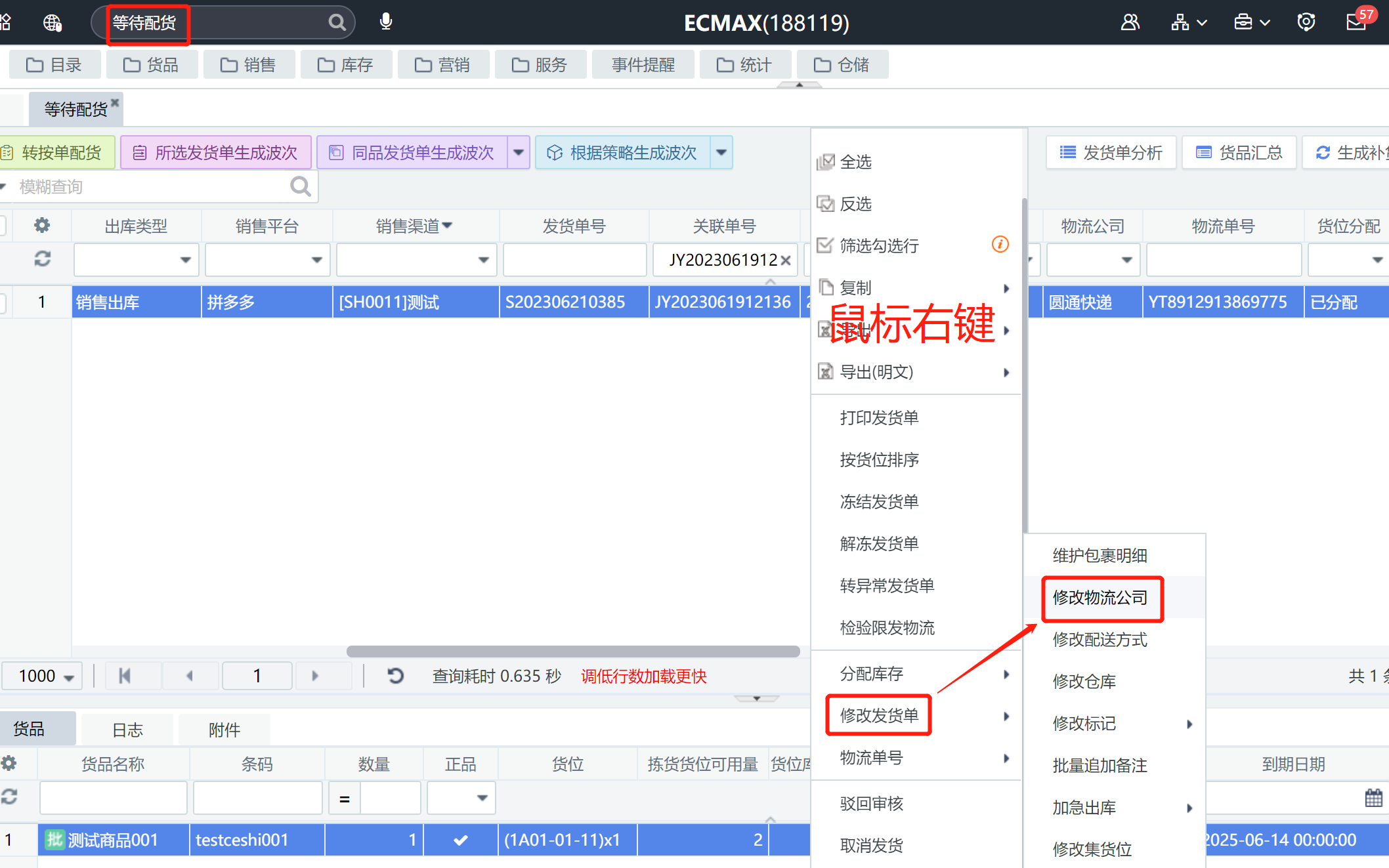The image size is (1389, 868).
Task: Go to previous page arrow
Action: (190, 676)
